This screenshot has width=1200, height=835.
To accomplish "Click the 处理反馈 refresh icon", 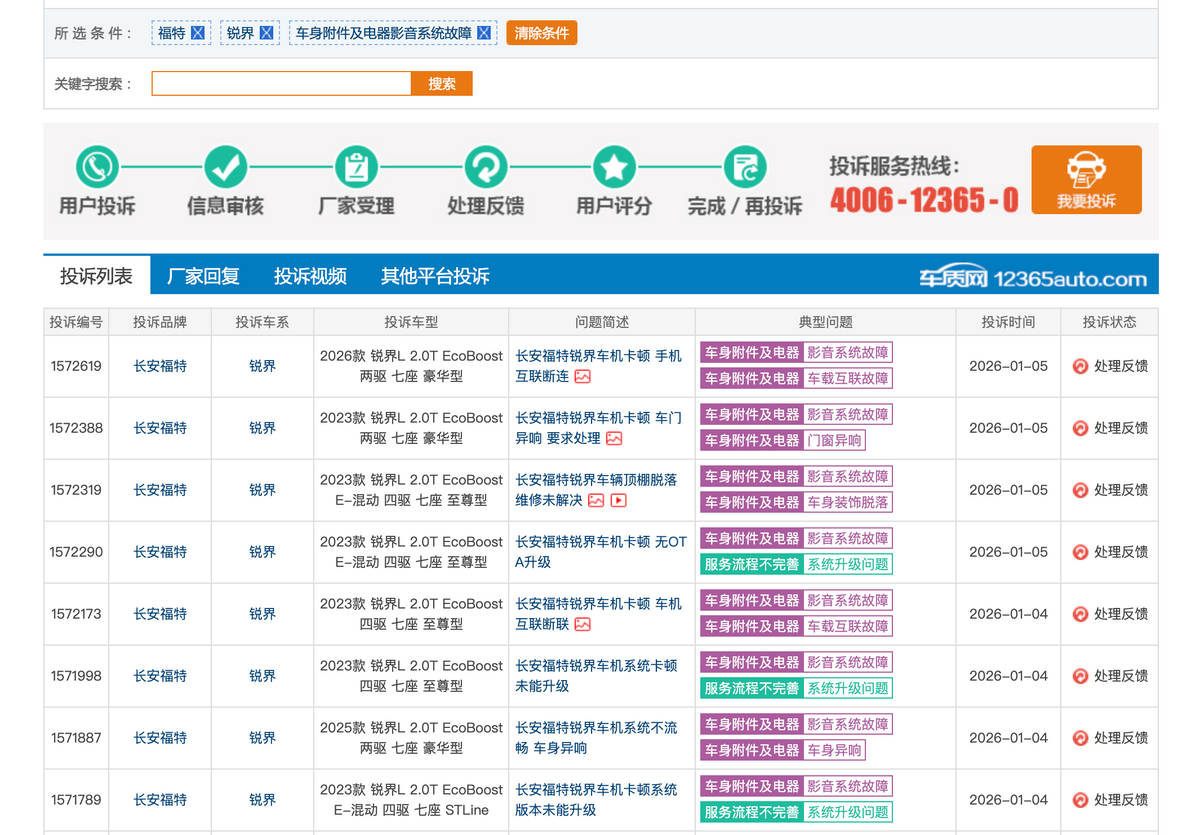I will (x=485, y=168).
